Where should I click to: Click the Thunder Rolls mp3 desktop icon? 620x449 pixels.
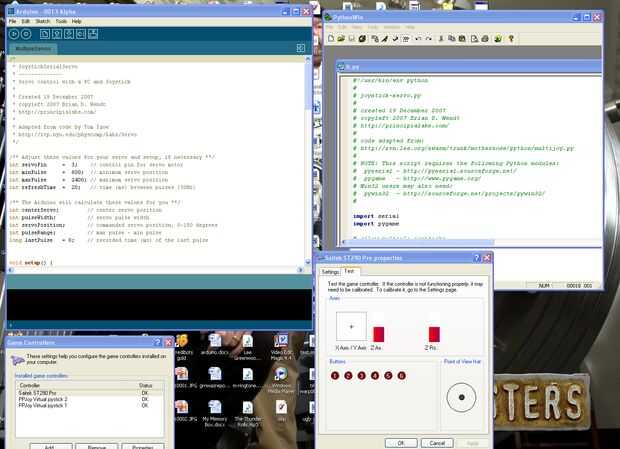(x=248, y=413)
